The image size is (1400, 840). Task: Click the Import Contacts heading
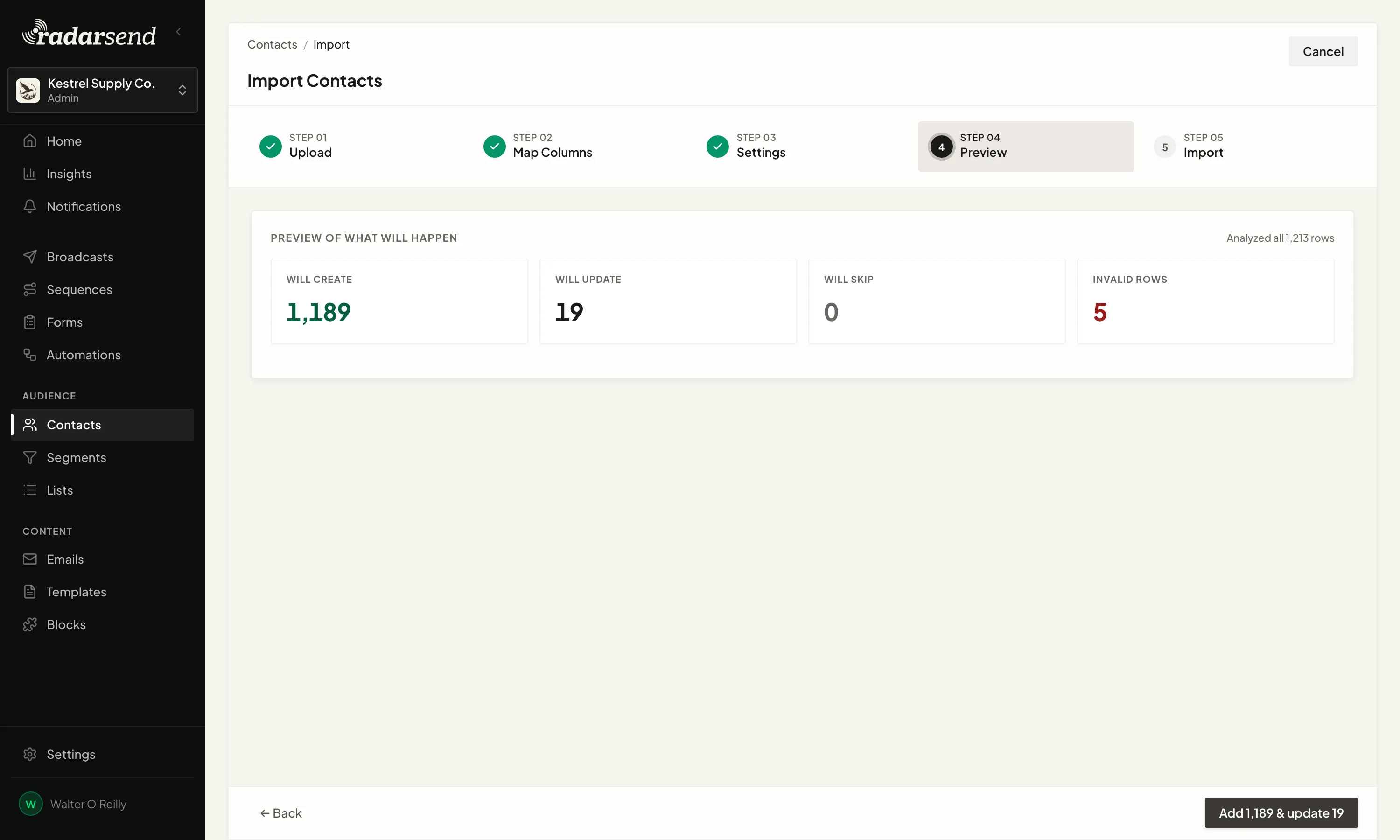click(x=315, y=81)
